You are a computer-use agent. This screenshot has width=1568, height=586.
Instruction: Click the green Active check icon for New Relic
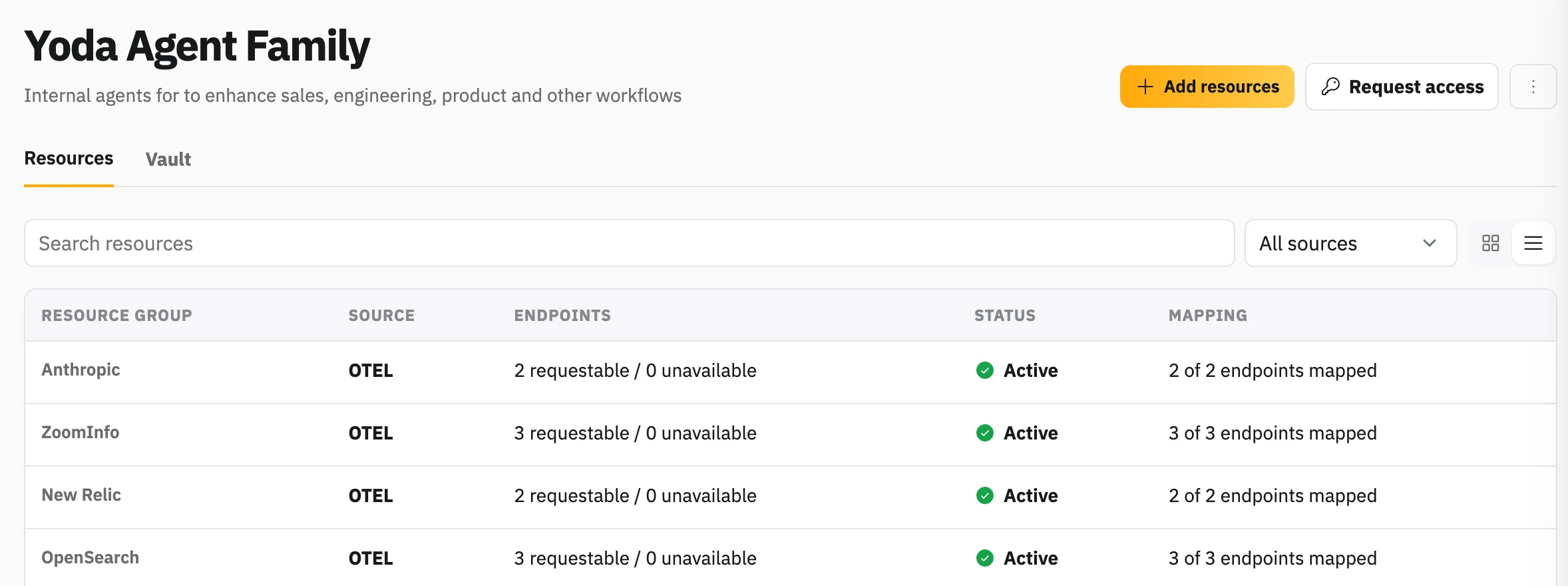tap(985, 495)
